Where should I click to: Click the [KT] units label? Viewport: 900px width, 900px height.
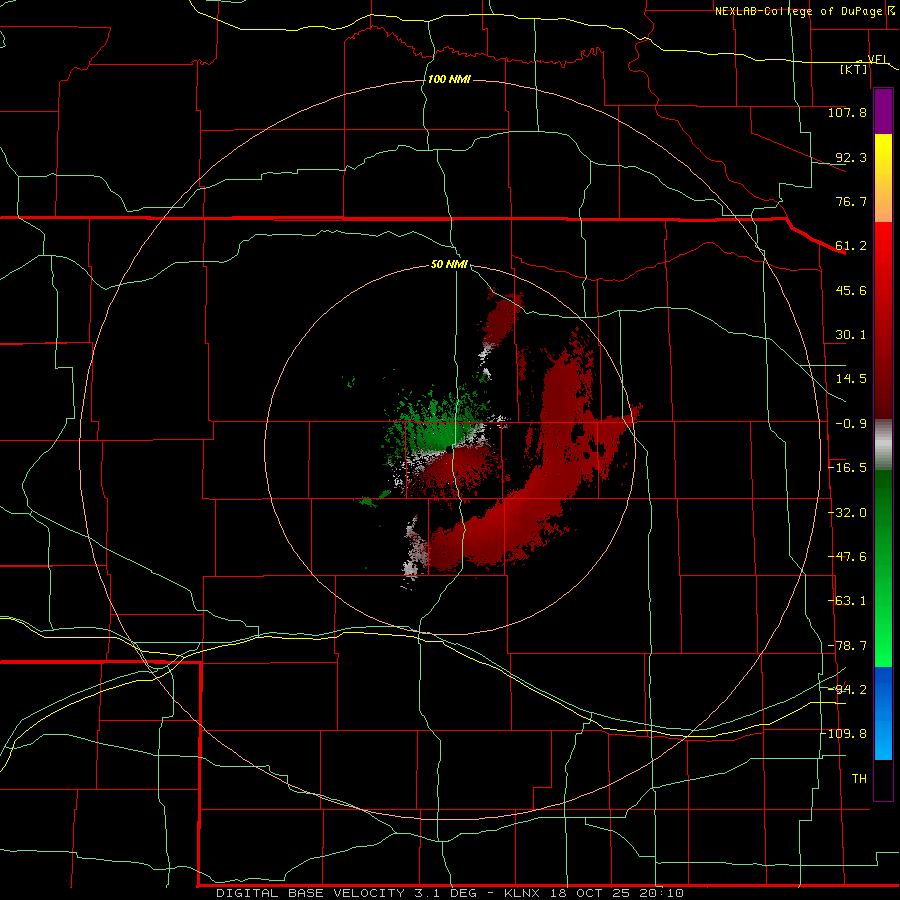[x=854, y=69]
